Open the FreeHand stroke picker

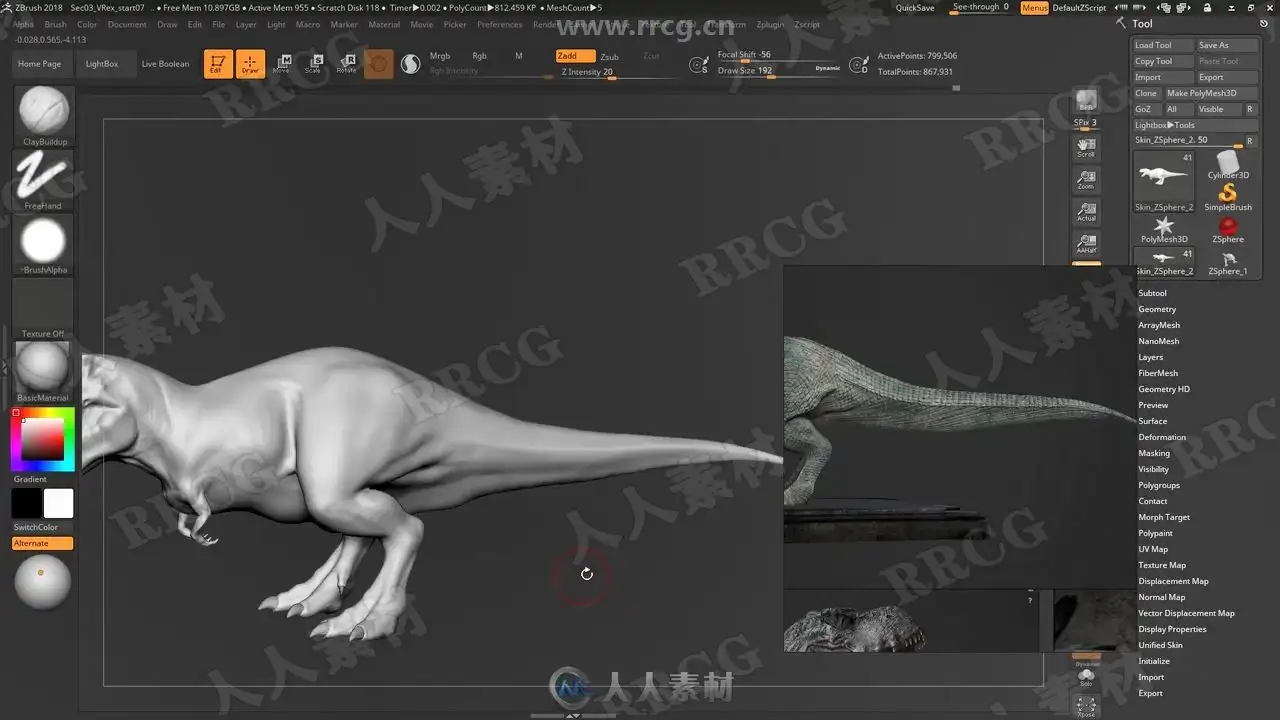pyautogui.click(x=43, y=177)
